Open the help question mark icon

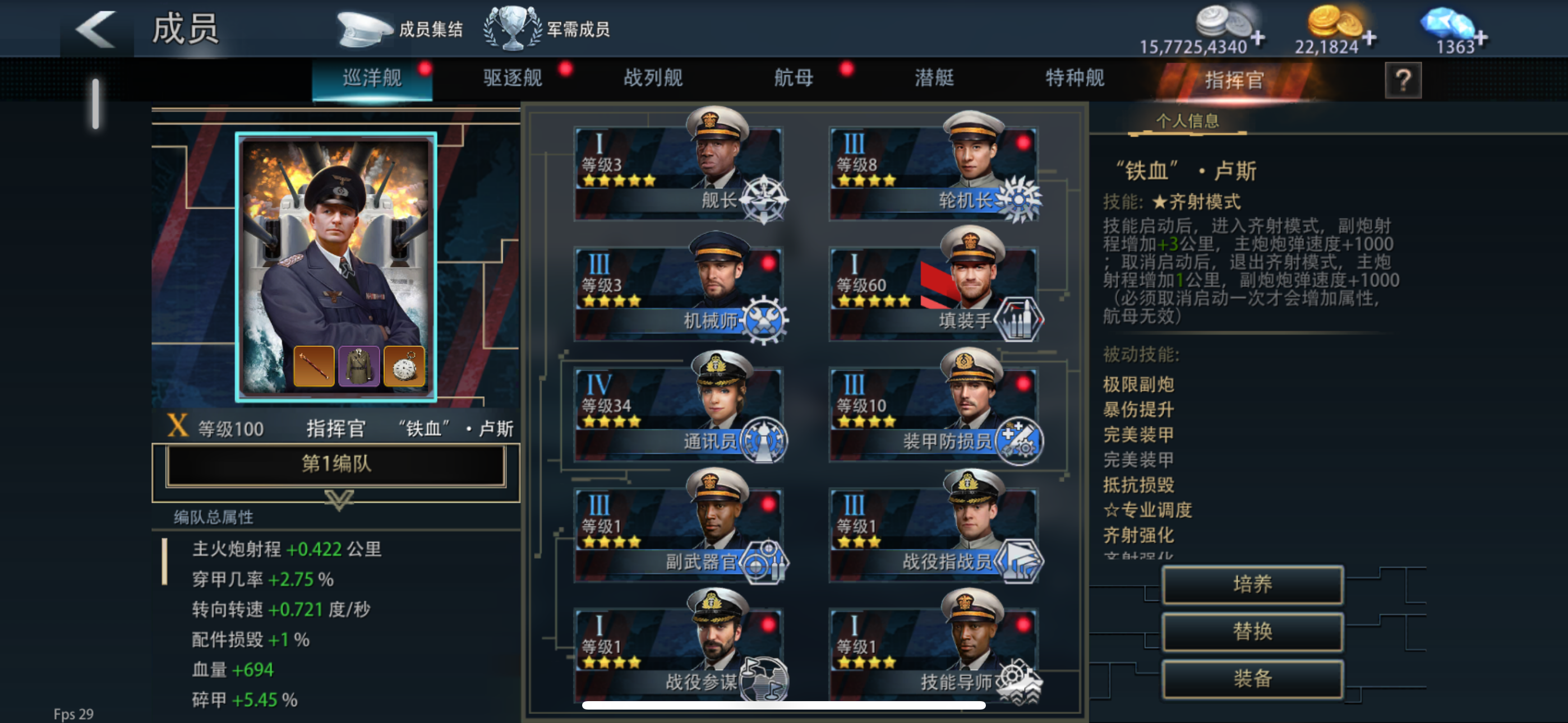[1403, 80]
